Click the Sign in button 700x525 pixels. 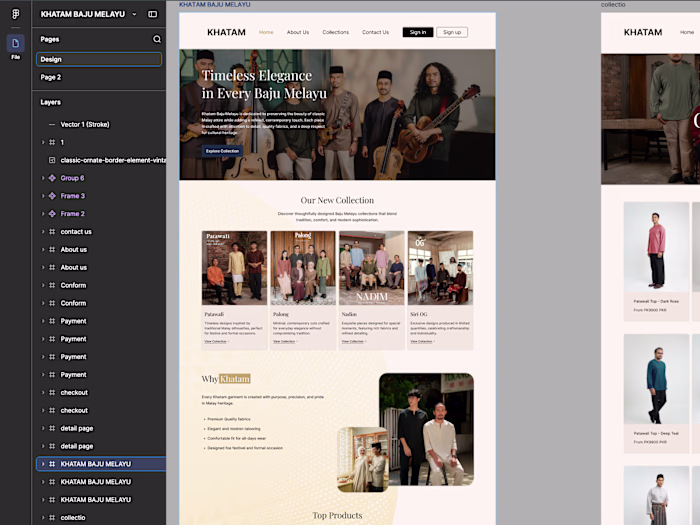pyautogui.click(x=418, y=32)
